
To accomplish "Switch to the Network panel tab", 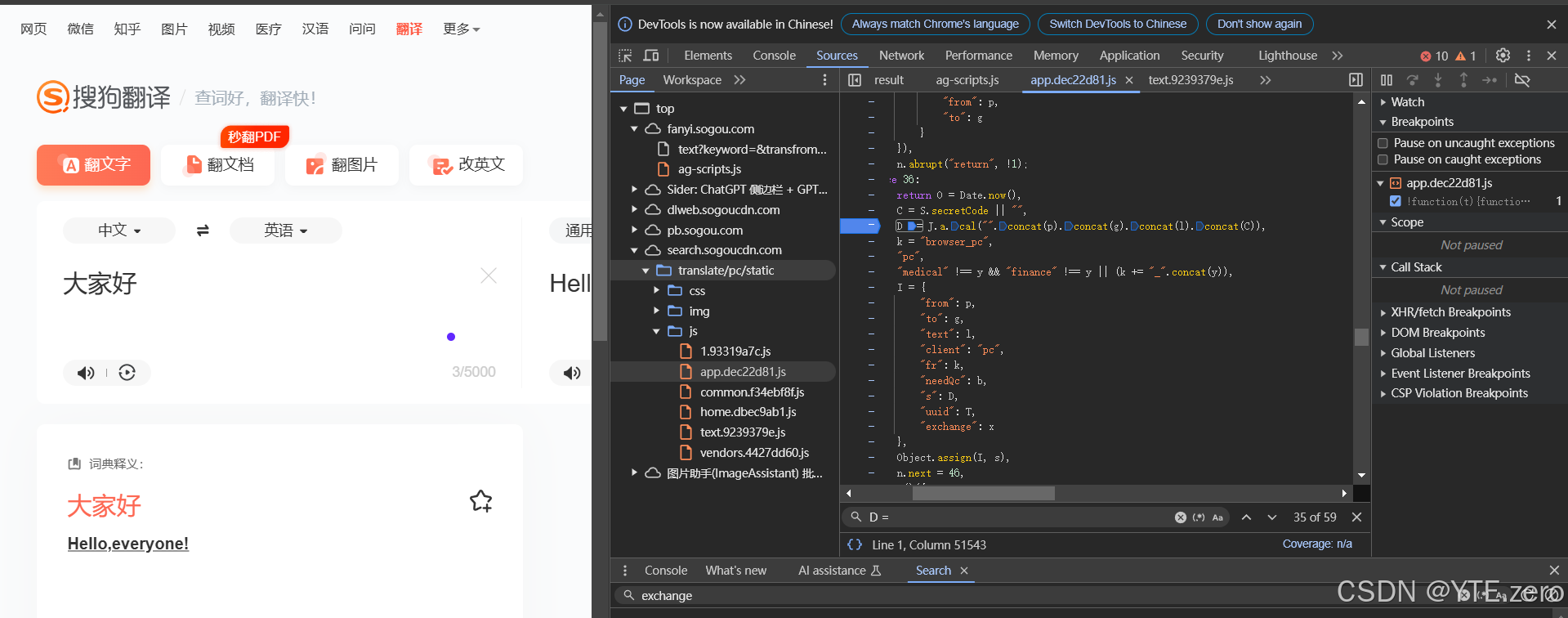I will click(x=901, y=56).
